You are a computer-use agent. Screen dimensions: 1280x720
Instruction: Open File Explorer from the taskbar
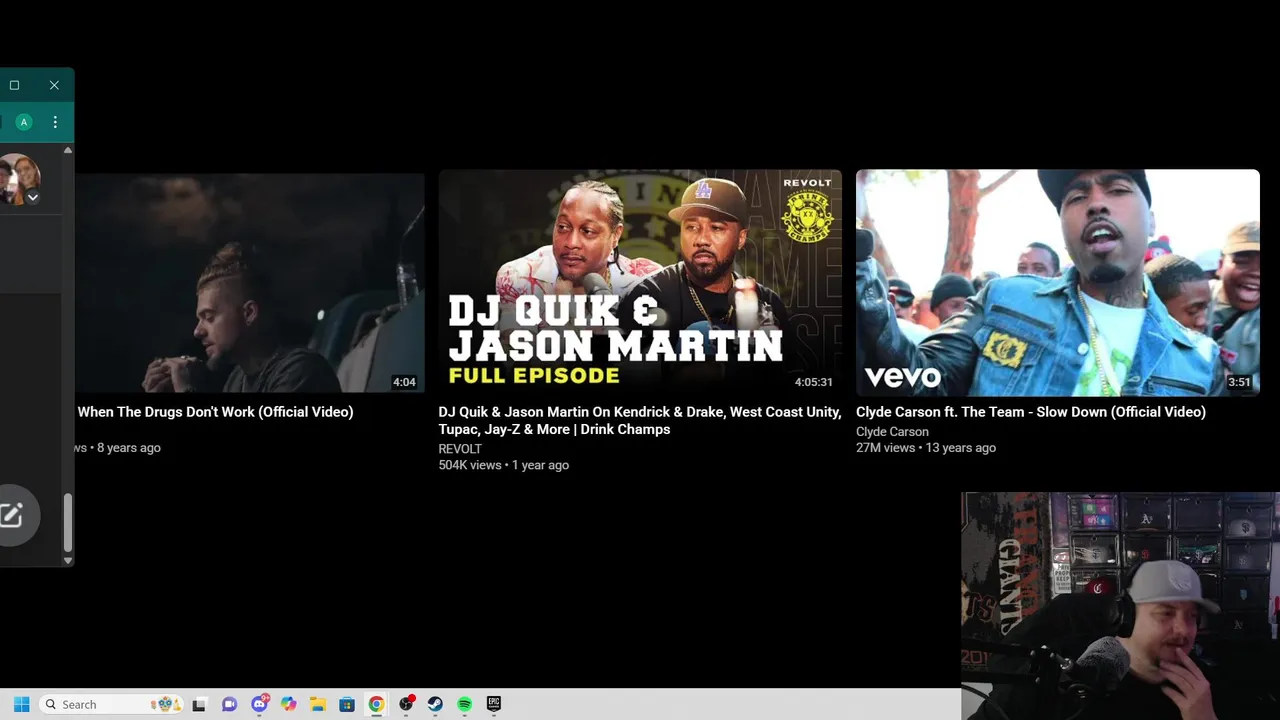tap(318, 704)
